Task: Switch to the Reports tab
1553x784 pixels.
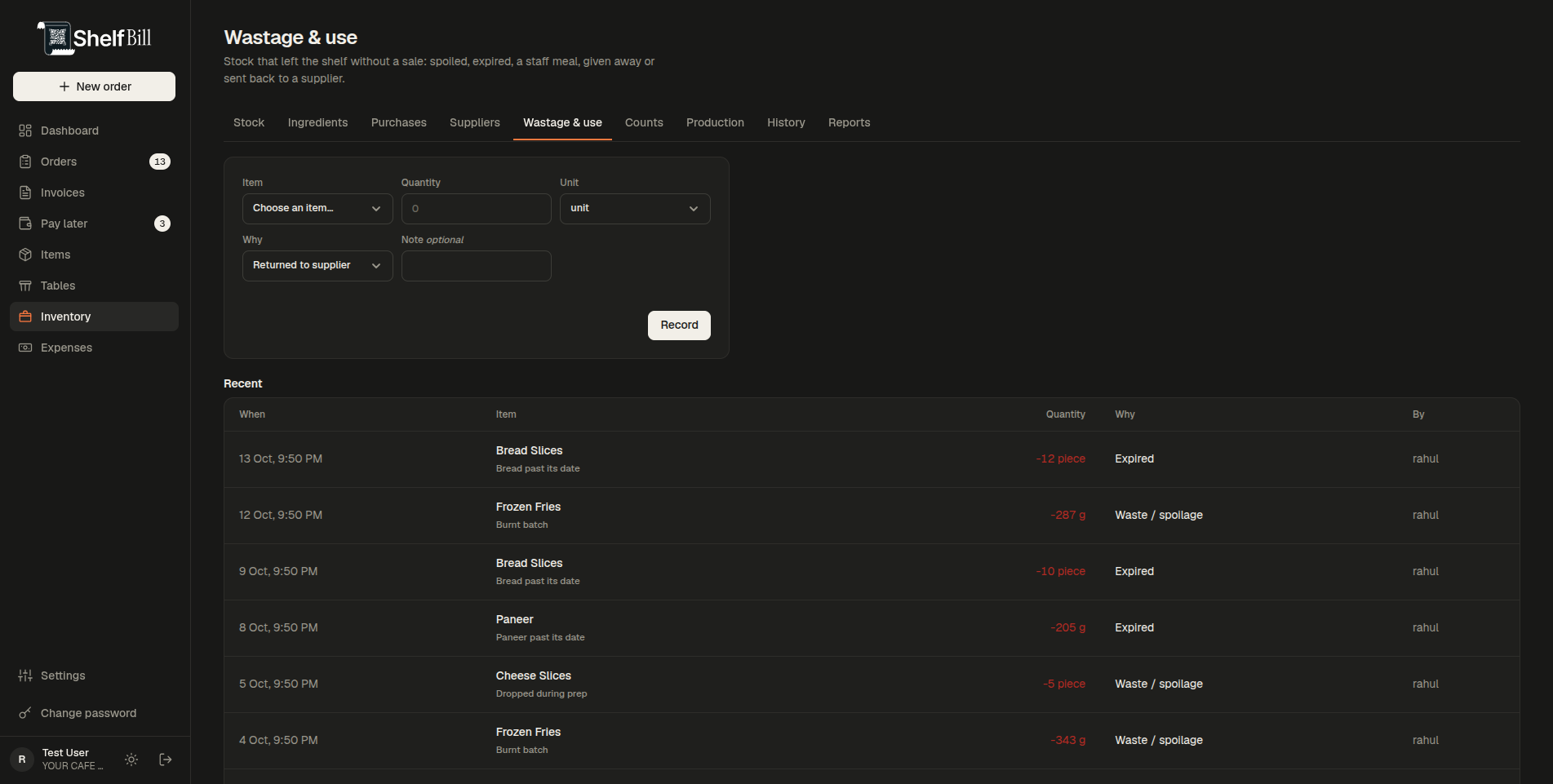Action: tap(849, 122)
